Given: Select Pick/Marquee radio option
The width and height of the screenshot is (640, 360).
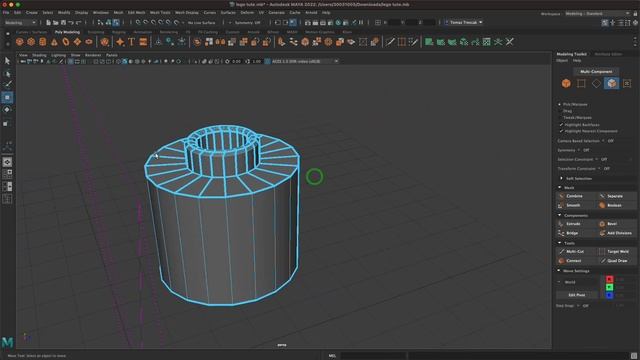Looking at the screenshot, I should click(560, 104).
